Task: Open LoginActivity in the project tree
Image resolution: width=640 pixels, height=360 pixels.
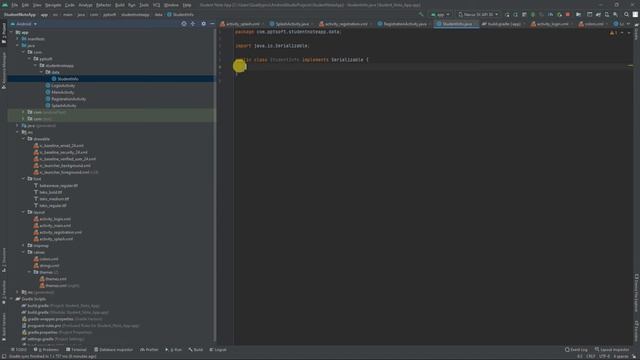Action: click(x=63, y=86)
